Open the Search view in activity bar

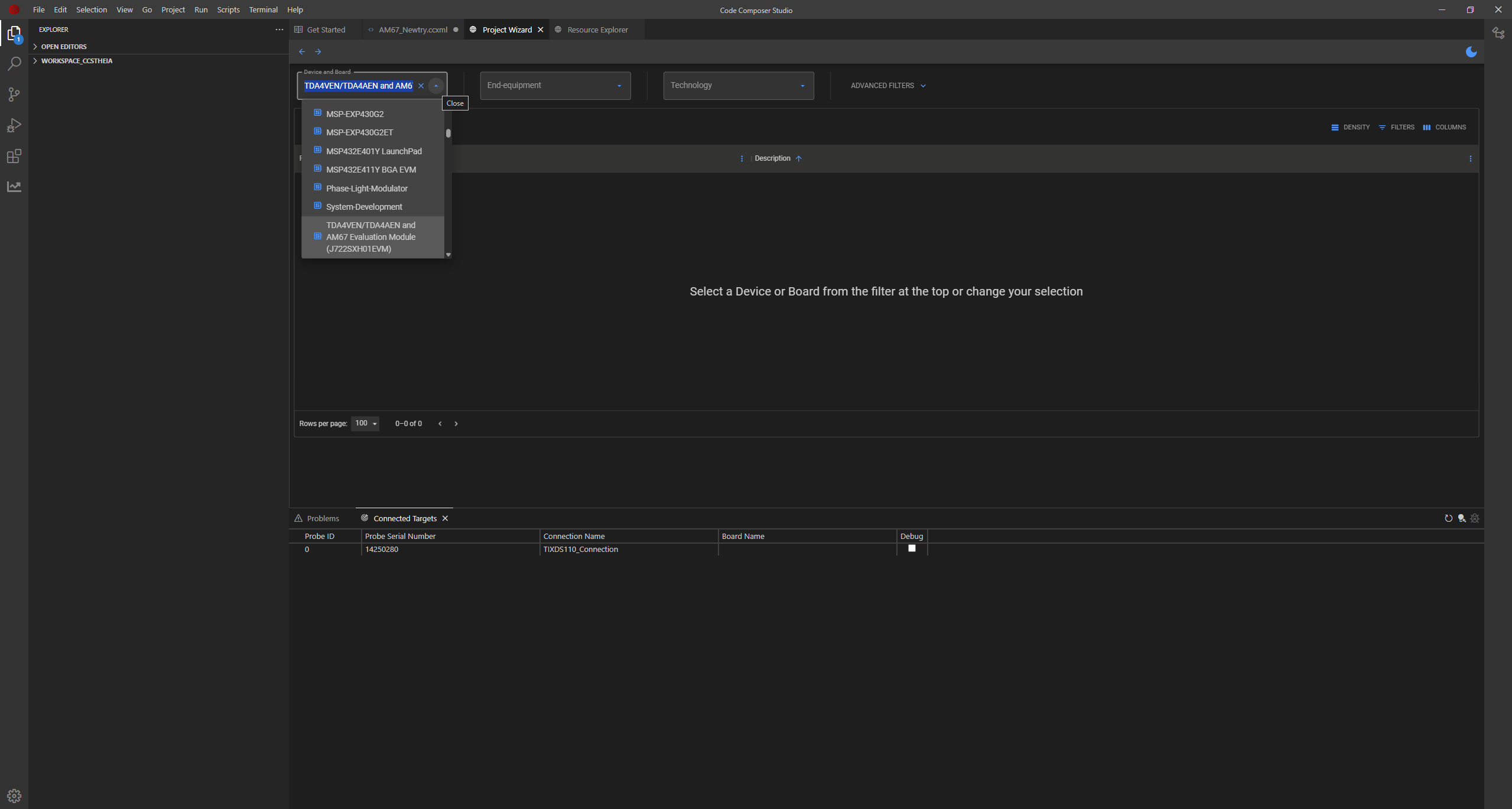coord(14,64)
